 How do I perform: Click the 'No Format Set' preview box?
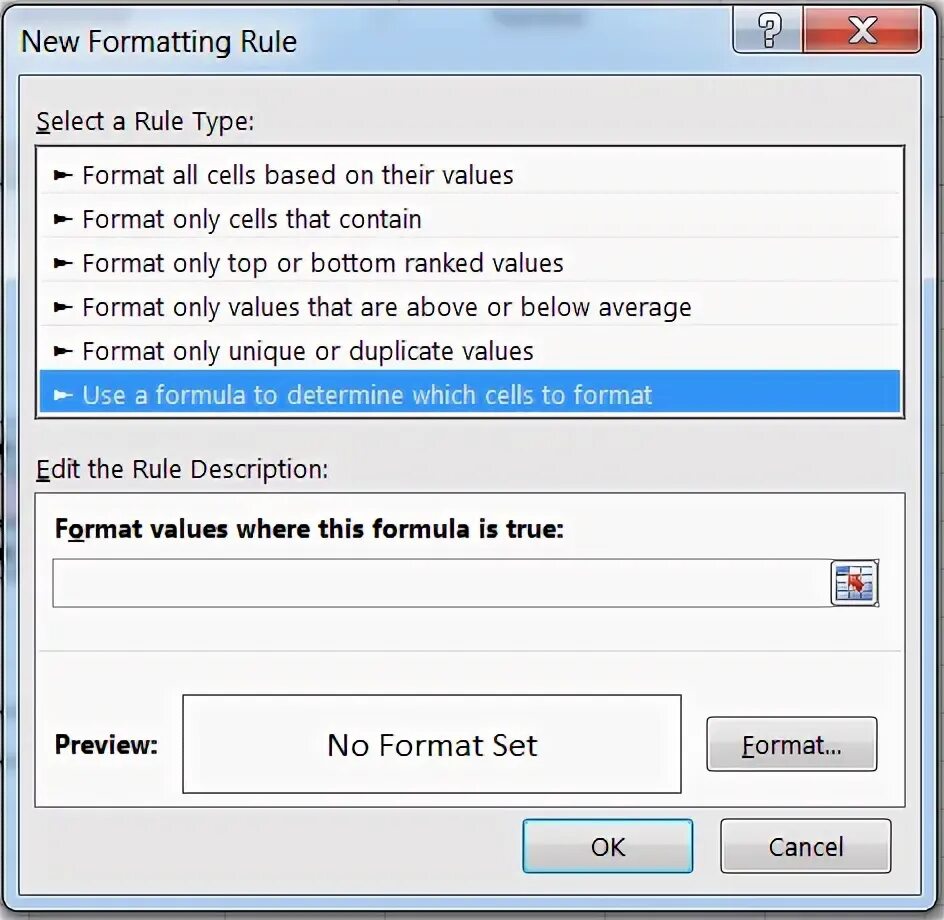432,744
